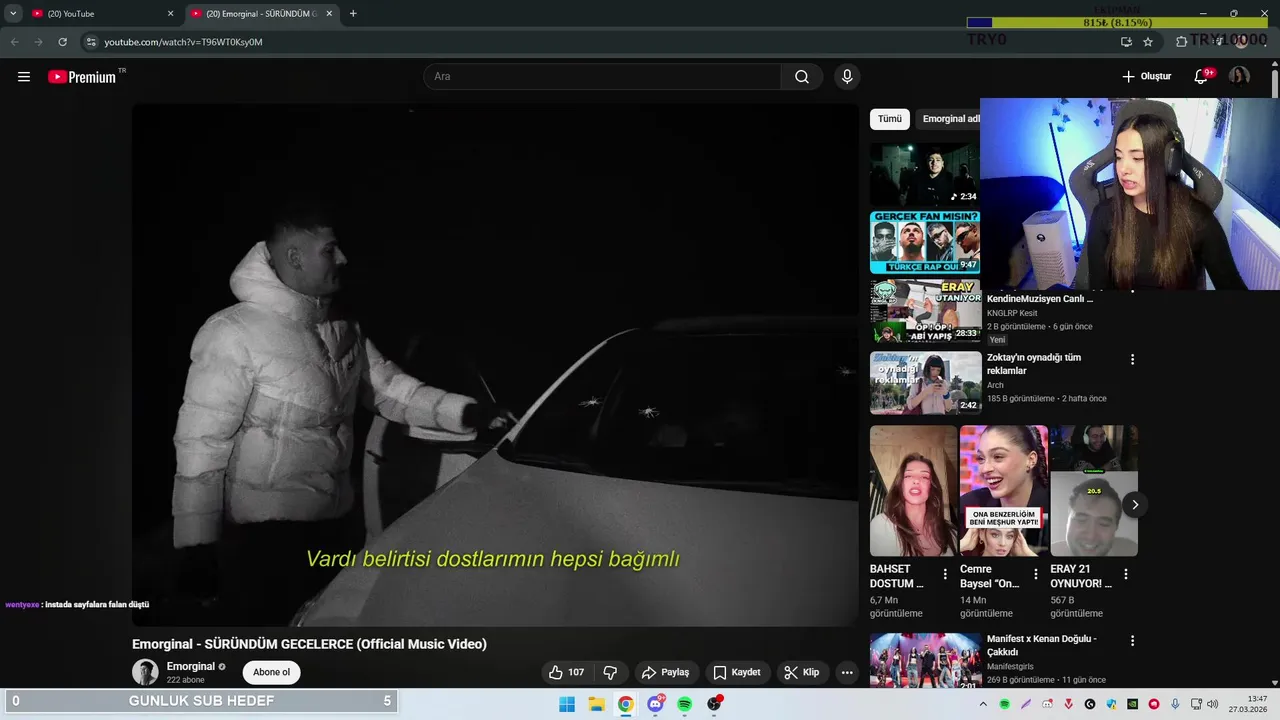Image resolution: width=1280 pixels, height=720 pixels.
Task: Open NVIDIA icon in system tray
Action: point(1132,704)
